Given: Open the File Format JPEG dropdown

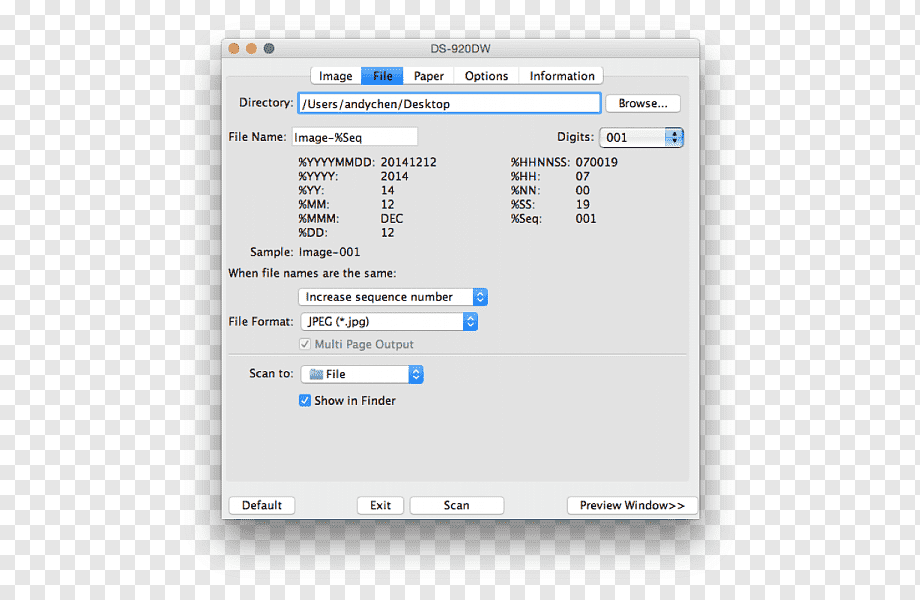Looking at the screenshot, I should (389, 321).
